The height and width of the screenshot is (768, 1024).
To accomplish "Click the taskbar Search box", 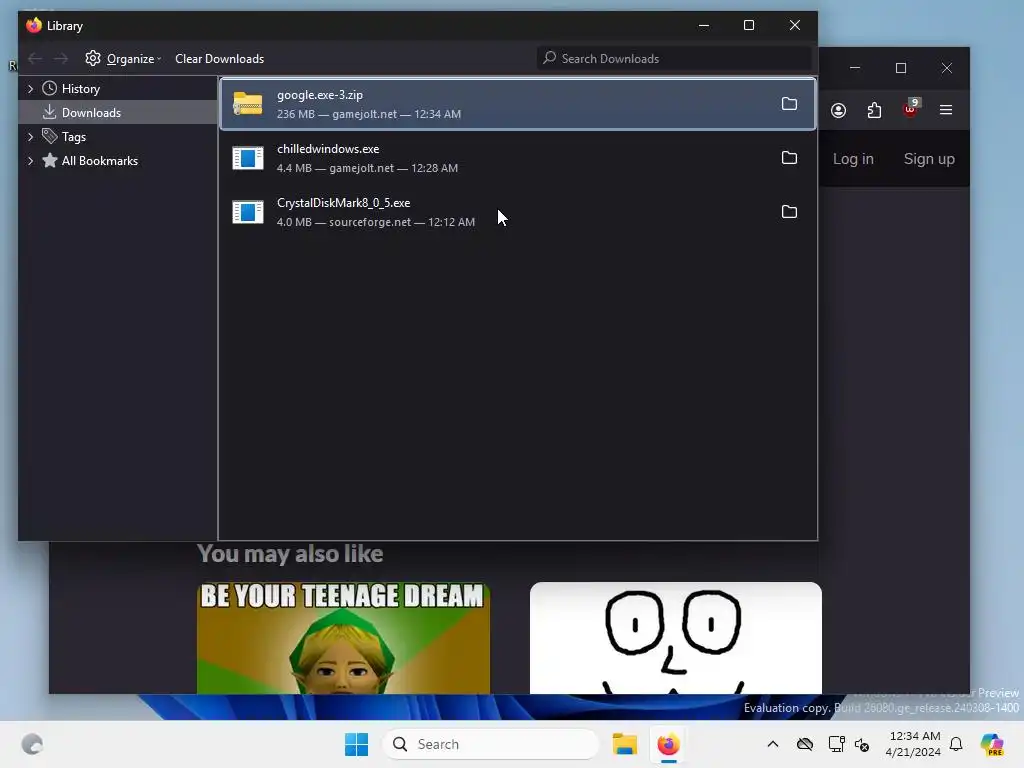I will coord(491,744).
